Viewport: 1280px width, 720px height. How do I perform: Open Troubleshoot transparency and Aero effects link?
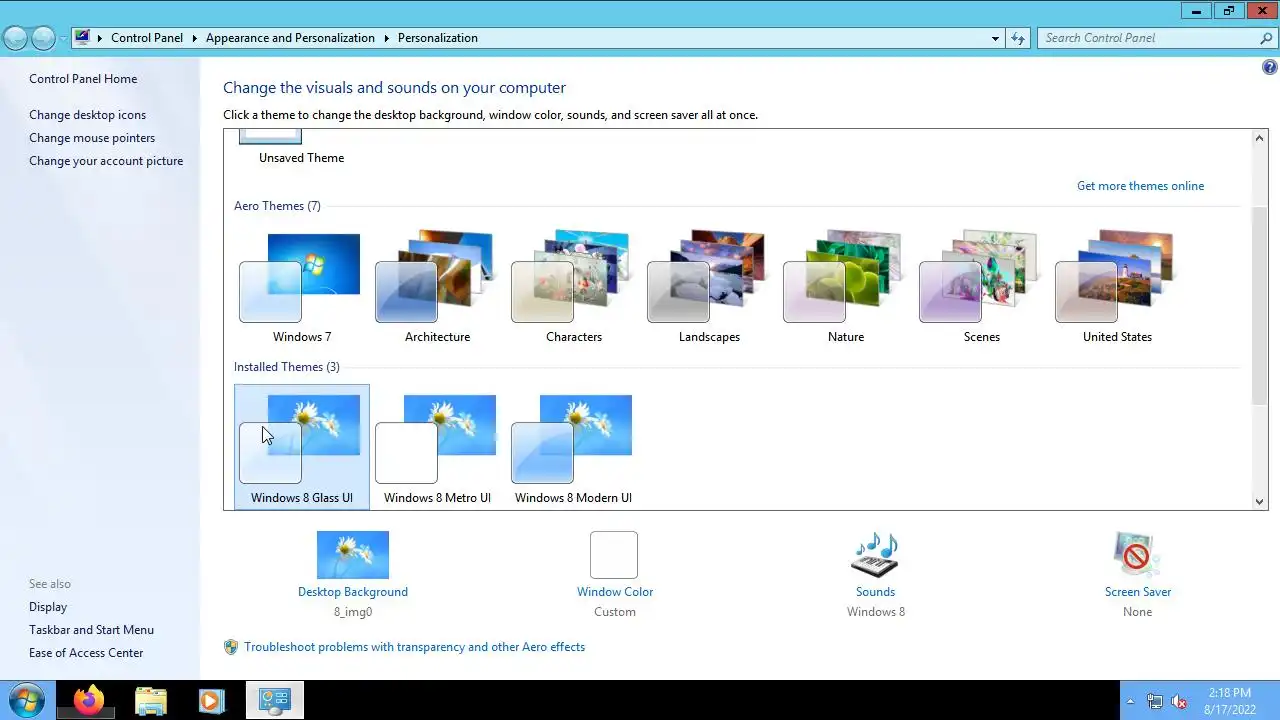point(415,647)
